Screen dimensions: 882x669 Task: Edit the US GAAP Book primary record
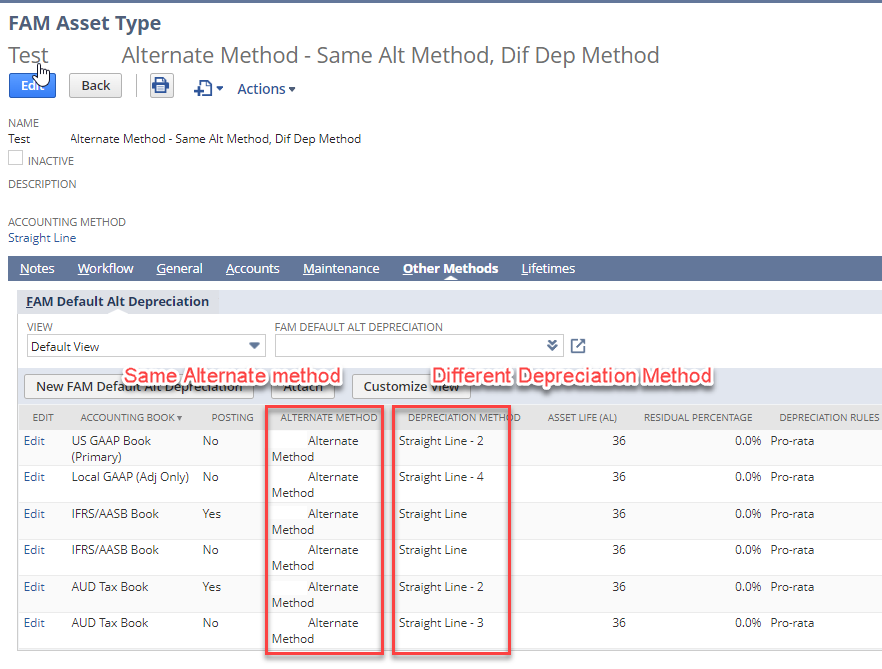[x=33, y=441]
